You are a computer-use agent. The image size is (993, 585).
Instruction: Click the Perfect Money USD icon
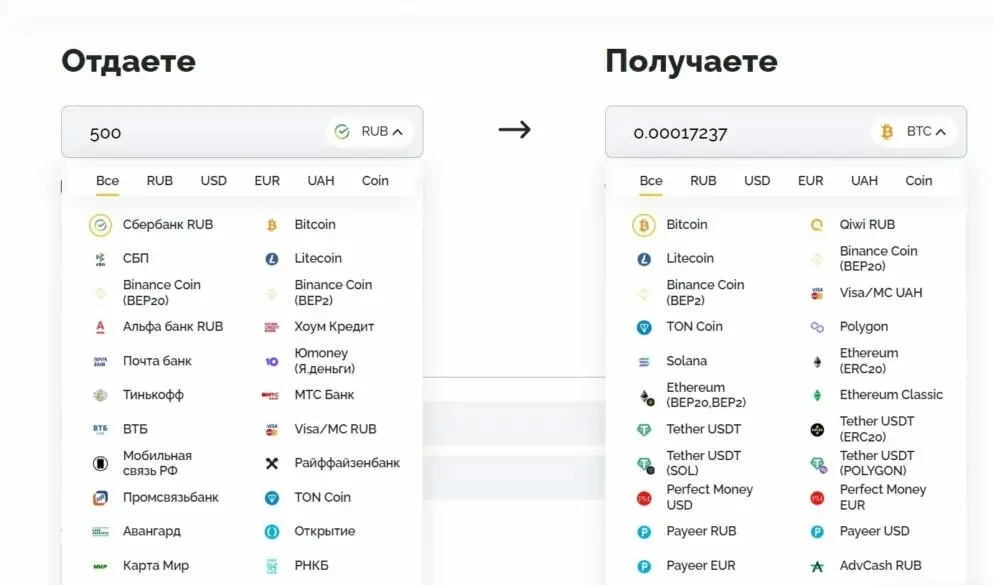click(x=644, y=498)
